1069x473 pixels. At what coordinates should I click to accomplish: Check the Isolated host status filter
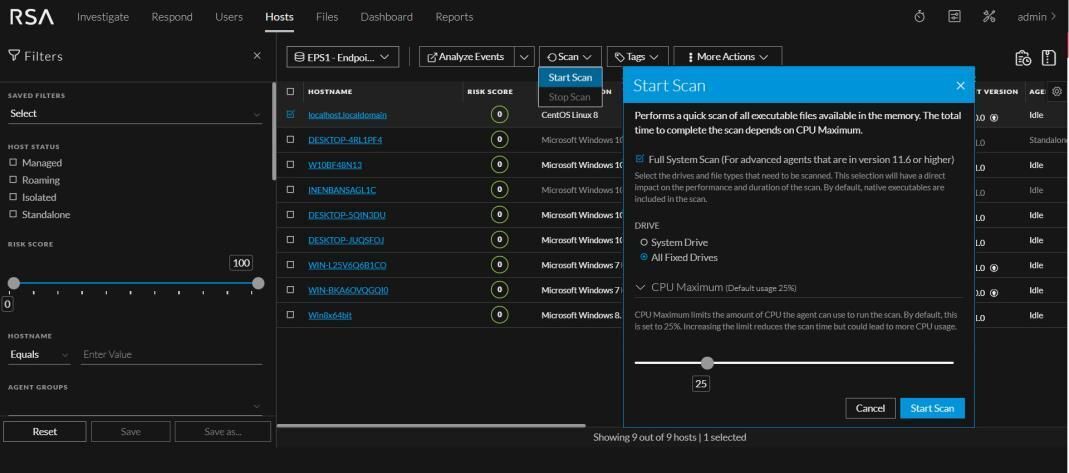tap(13, 197)
